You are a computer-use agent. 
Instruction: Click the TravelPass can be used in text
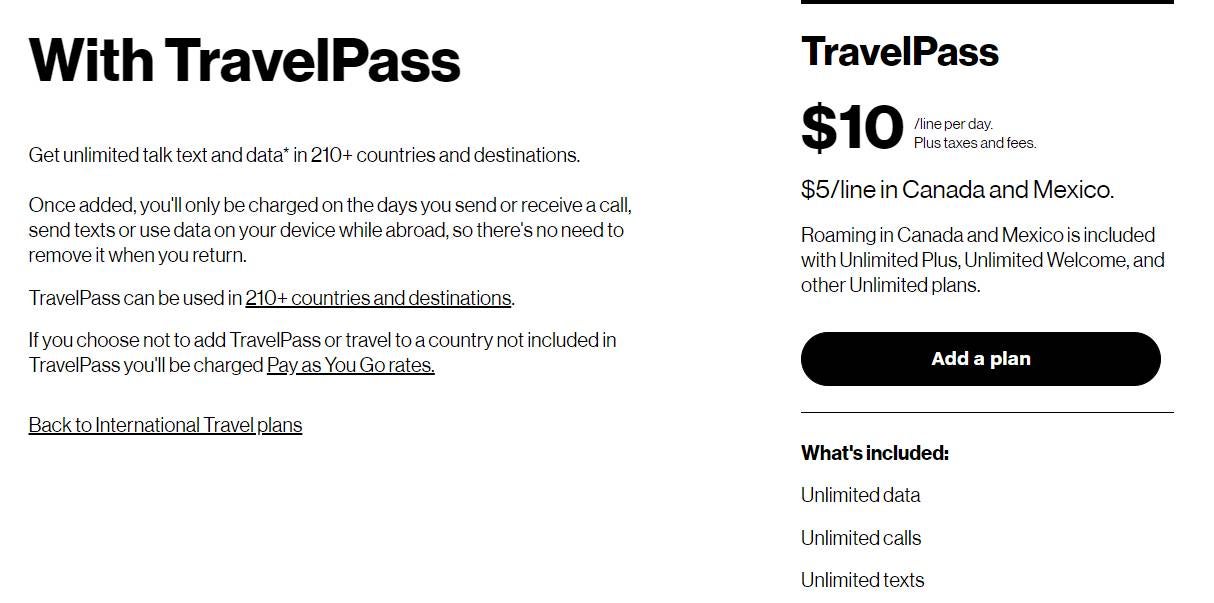(x=135, y=298)
